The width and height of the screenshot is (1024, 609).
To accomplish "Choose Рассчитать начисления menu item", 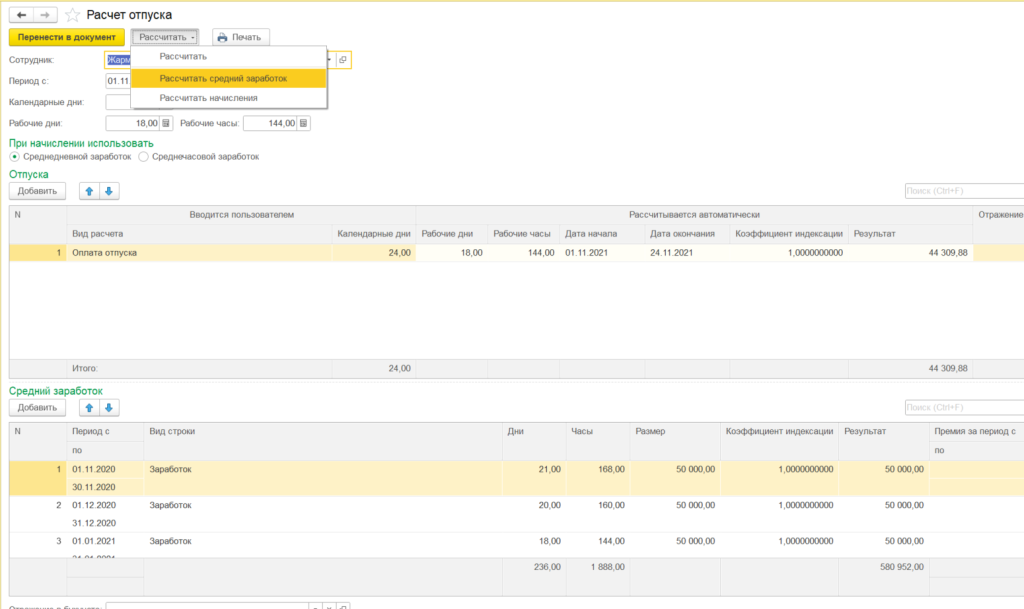I will [x=229, y=98].
